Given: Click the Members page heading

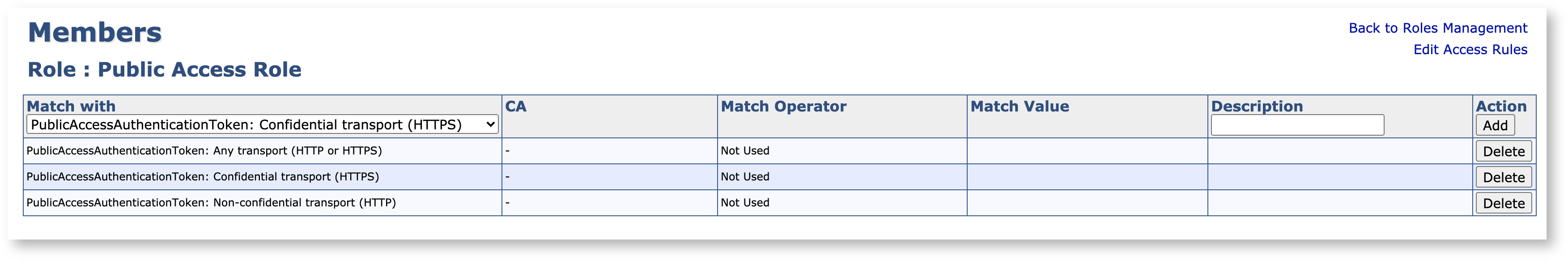Looking at the screenshot, I should pos(95,32).
